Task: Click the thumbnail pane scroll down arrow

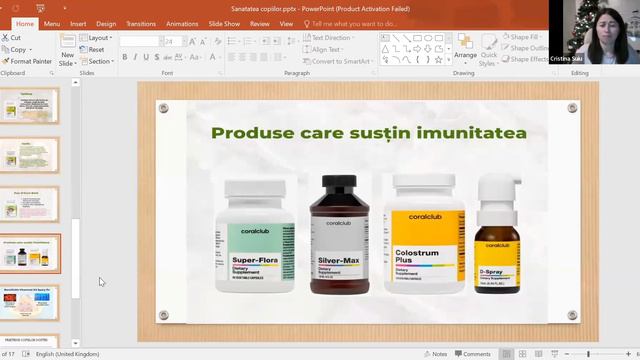Action: (76, 343)
